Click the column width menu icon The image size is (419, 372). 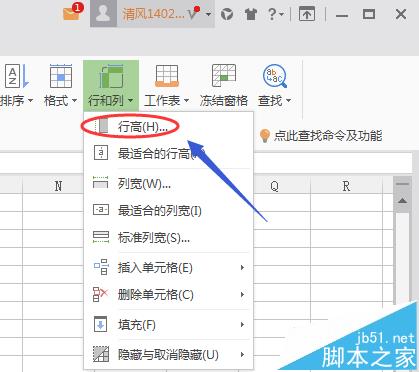[101, 183]
